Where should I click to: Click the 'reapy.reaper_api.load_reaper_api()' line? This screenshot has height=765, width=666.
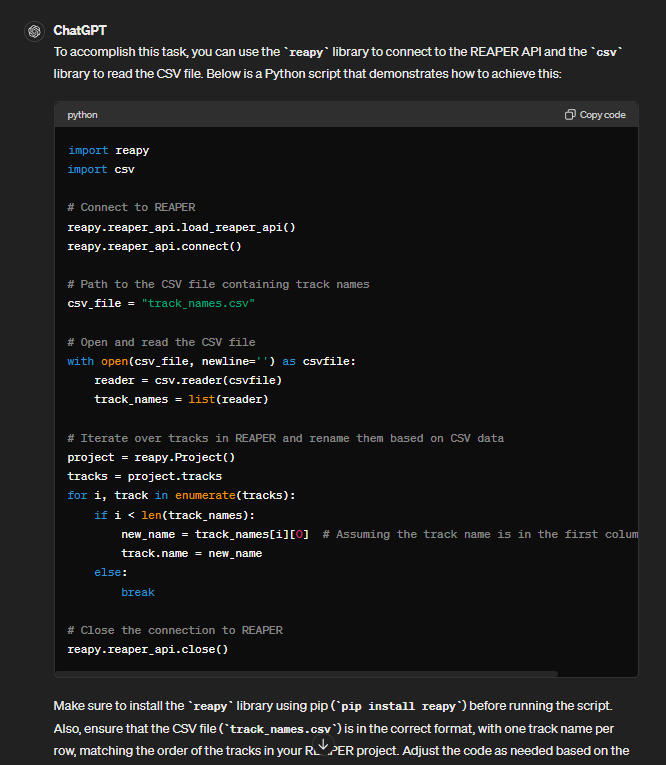[182, 227]
